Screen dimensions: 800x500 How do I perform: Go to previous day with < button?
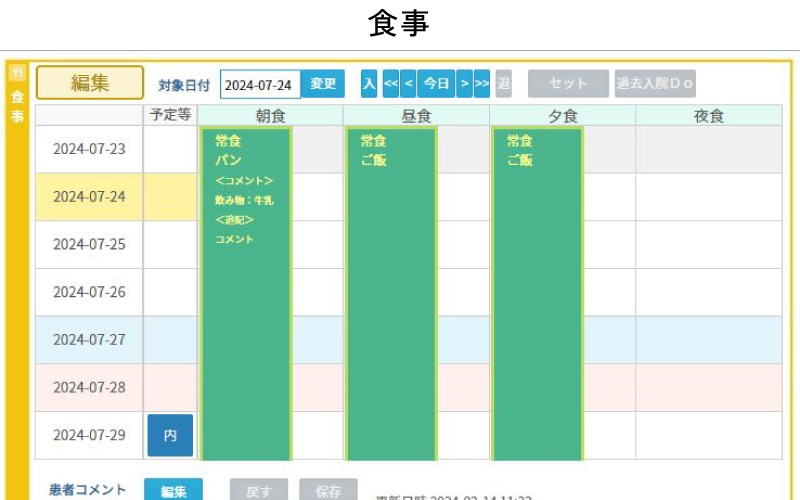[408, 84]
